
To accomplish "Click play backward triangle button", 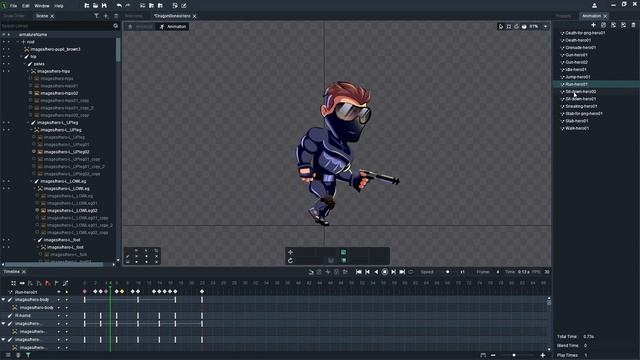I will pyautogui.click(x=376, y=272).
